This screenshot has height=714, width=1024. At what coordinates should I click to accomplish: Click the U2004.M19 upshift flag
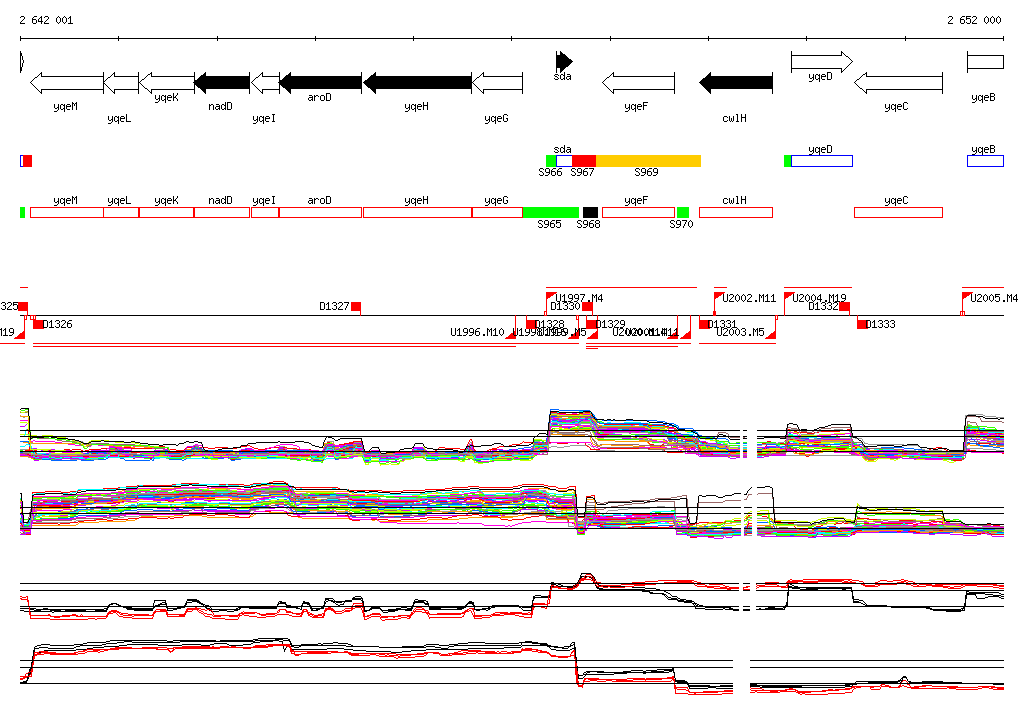pos(788,296)
